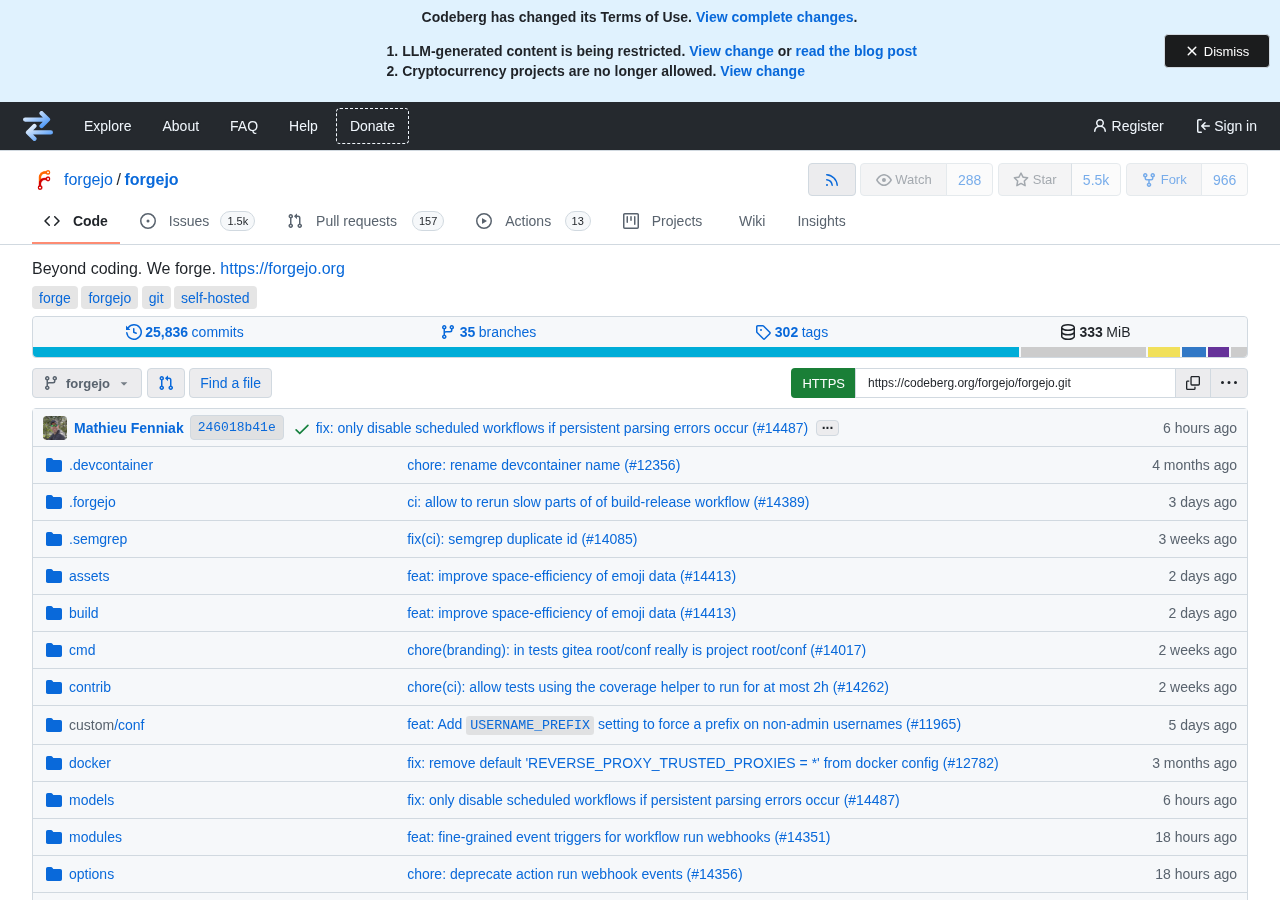Open the models folder icon
Image resolution: width=1280 pixels, height=900 pixels.
click(x=54, y=800)
